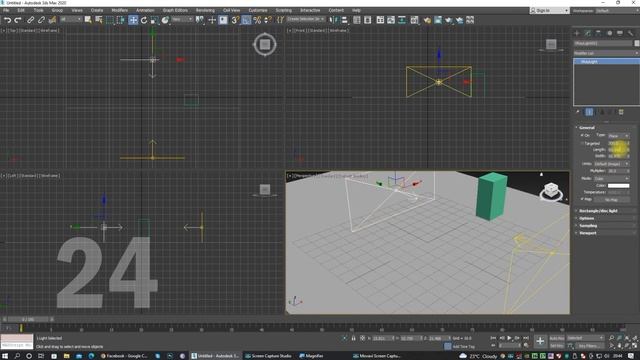Activate the Select and Scale tool
The height and width of the screenshot is (360, 640).
[154, 20]
